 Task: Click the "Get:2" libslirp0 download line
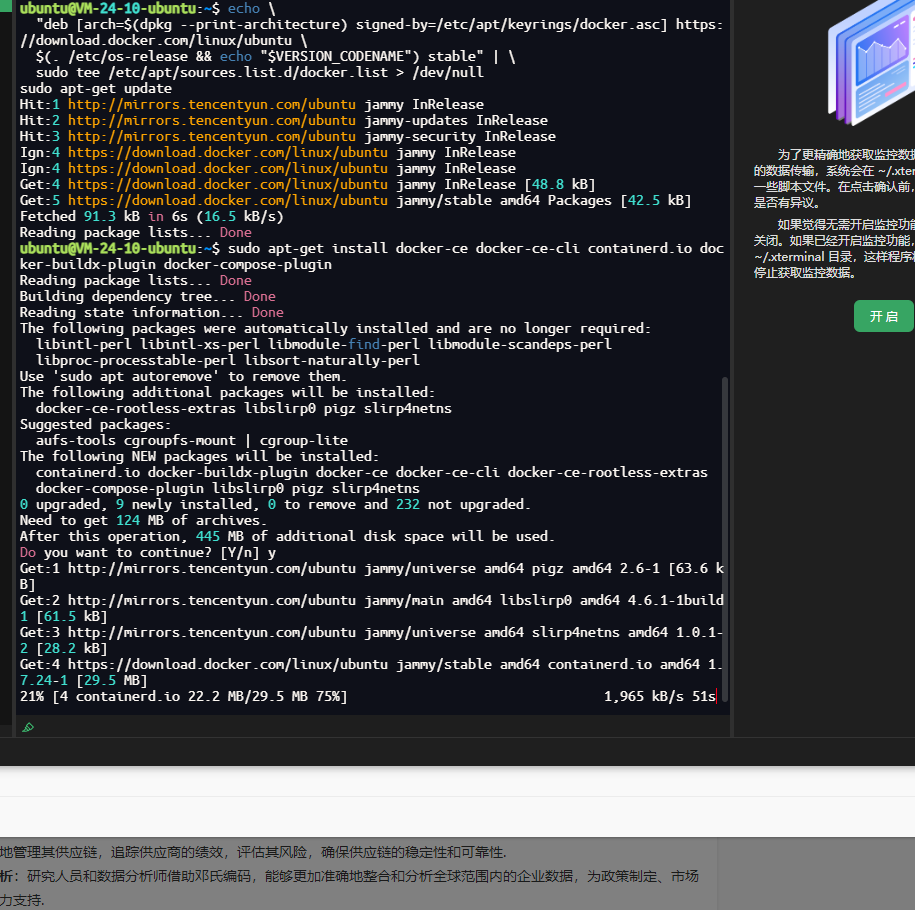(372, 608)
